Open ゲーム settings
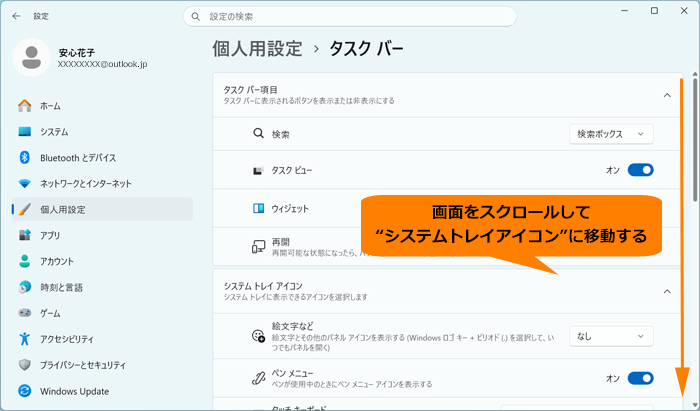This screenshot has height=411, width=700. 103,313
